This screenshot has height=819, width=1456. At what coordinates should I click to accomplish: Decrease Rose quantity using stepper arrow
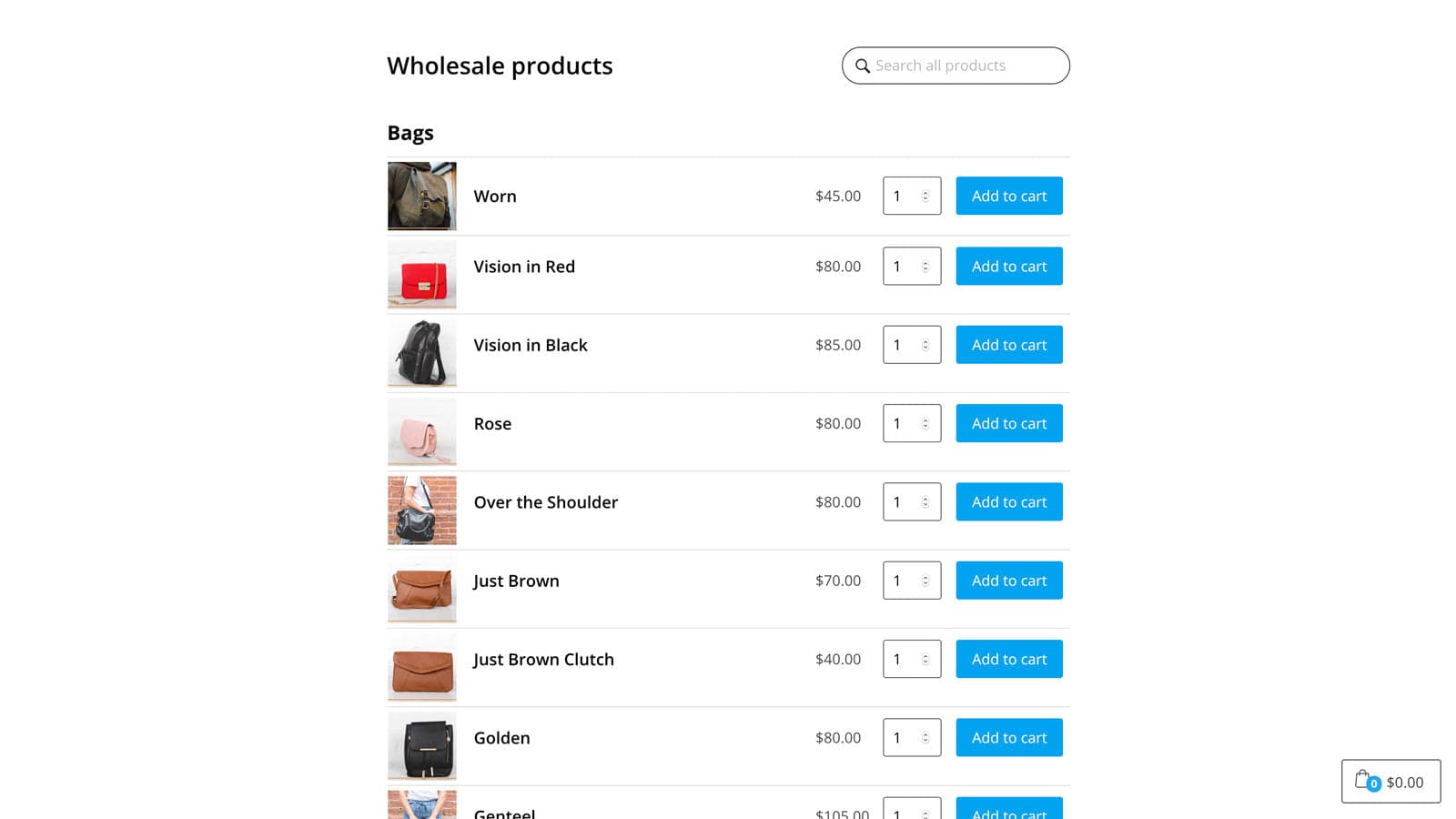[925, 428]
